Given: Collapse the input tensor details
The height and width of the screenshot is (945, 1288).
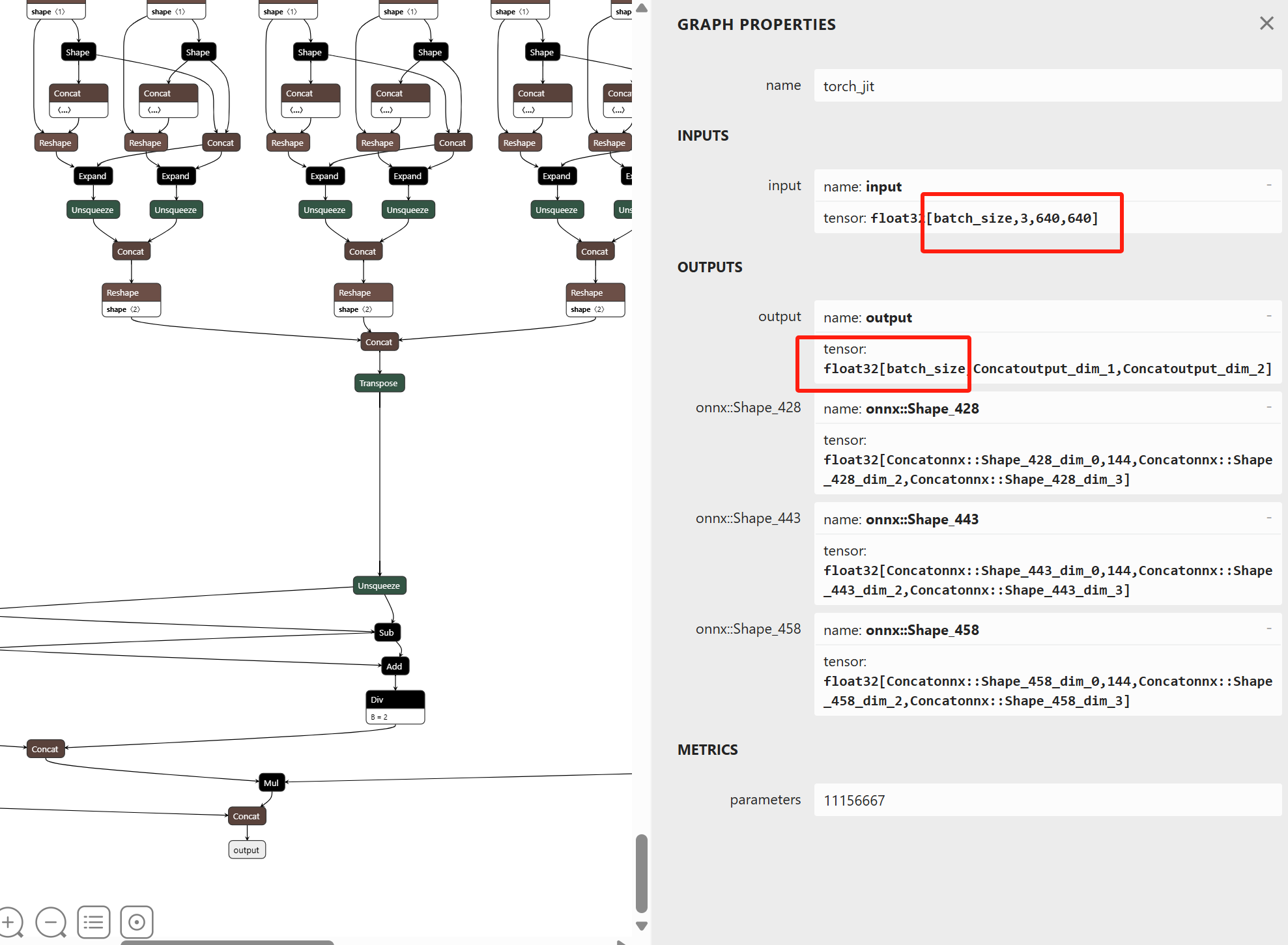Looking at the screenshot, I should point(1268,186).
